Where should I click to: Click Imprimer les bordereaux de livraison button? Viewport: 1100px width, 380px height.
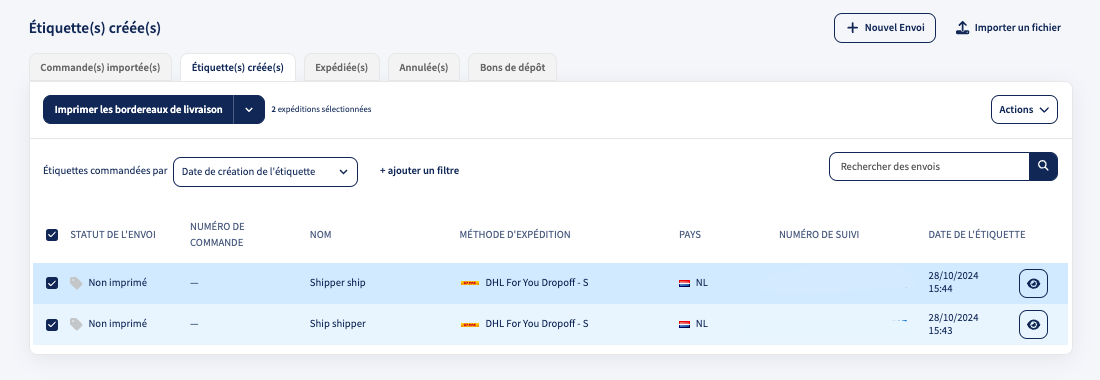pos(138,110)
